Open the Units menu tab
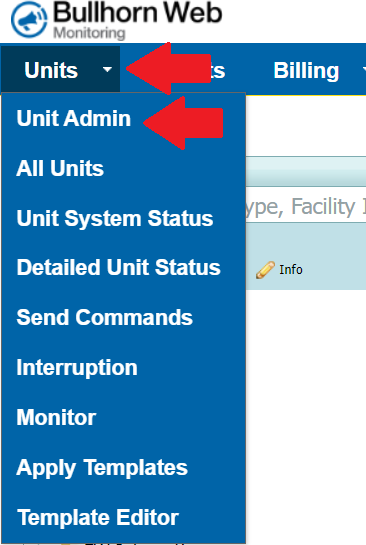 (61, 70)
